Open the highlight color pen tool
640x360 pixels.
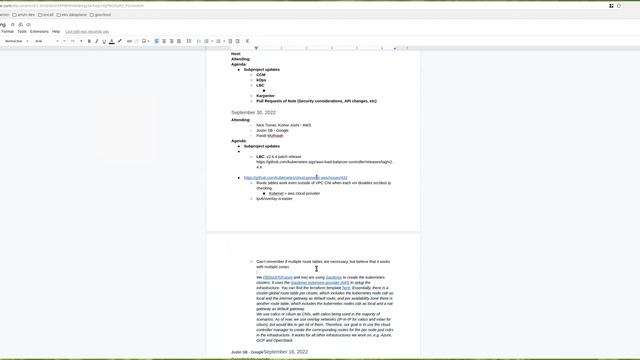point(120,41)
